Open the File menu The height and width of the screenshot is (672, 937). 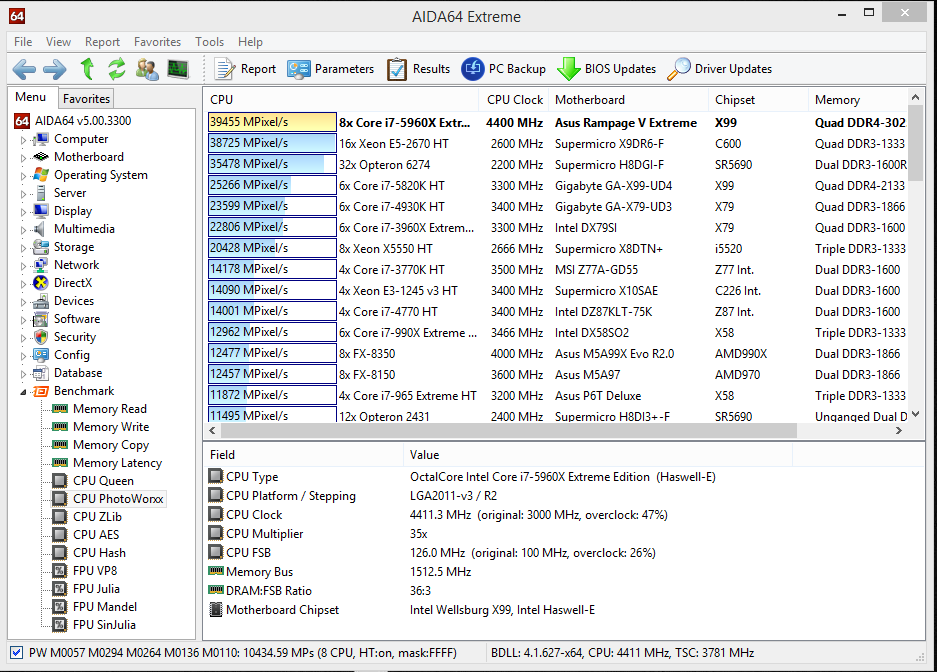23,42
